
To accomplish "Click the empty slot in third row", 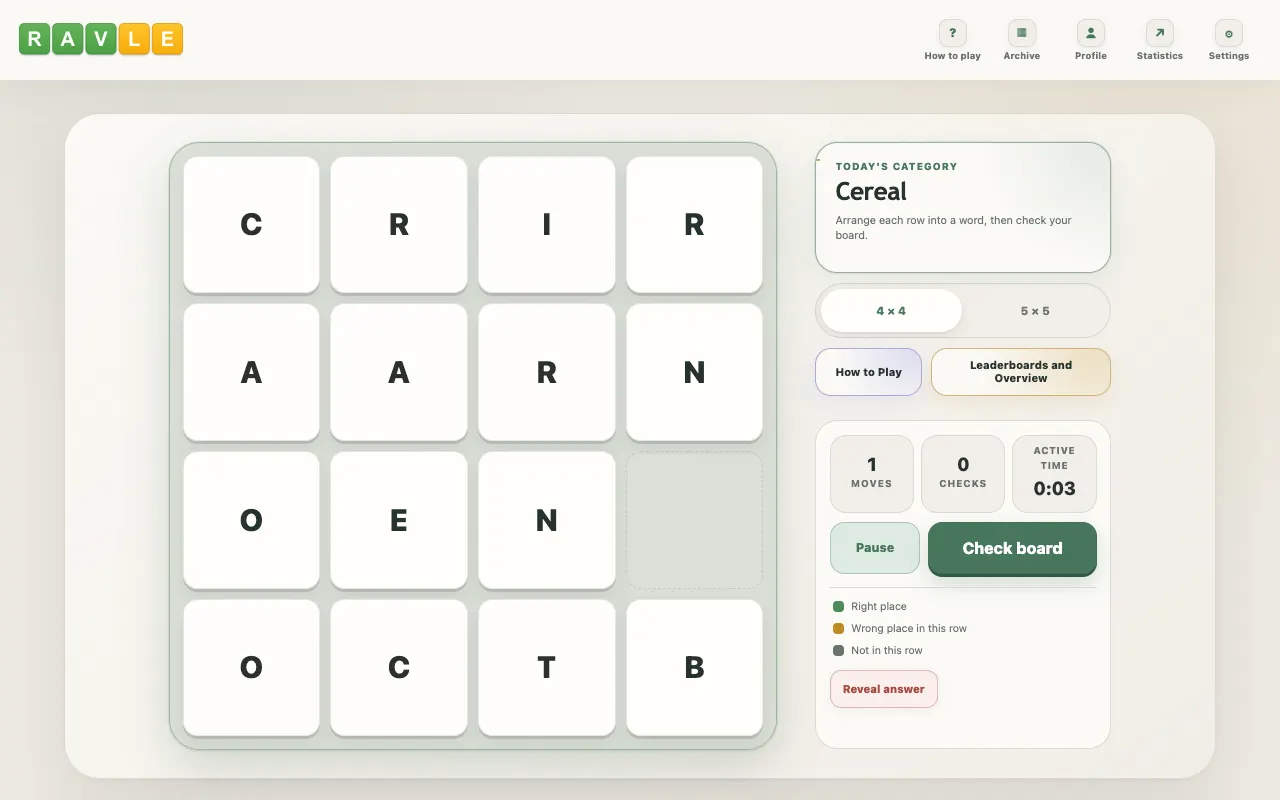I will tap(695, 520).
